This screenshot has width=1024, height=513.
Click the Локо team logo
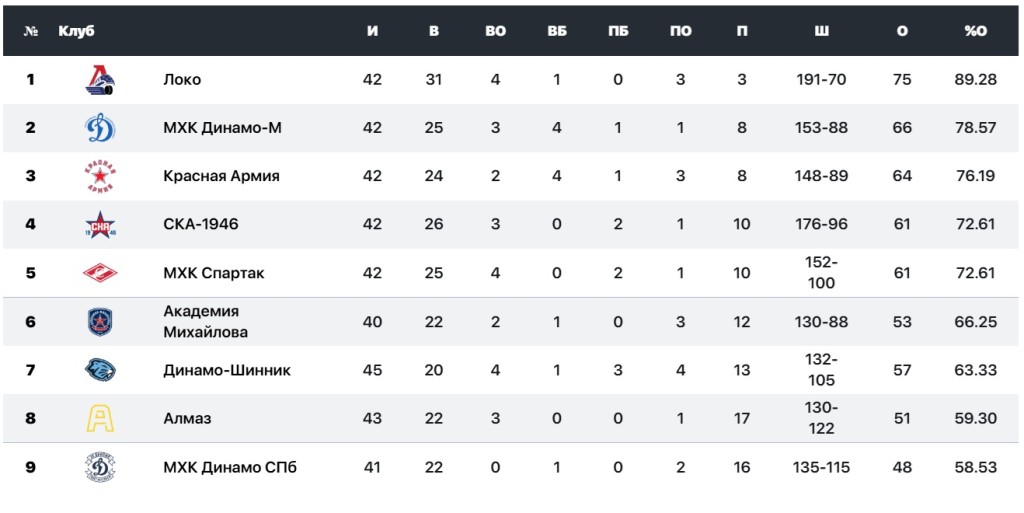coord(101,79)
